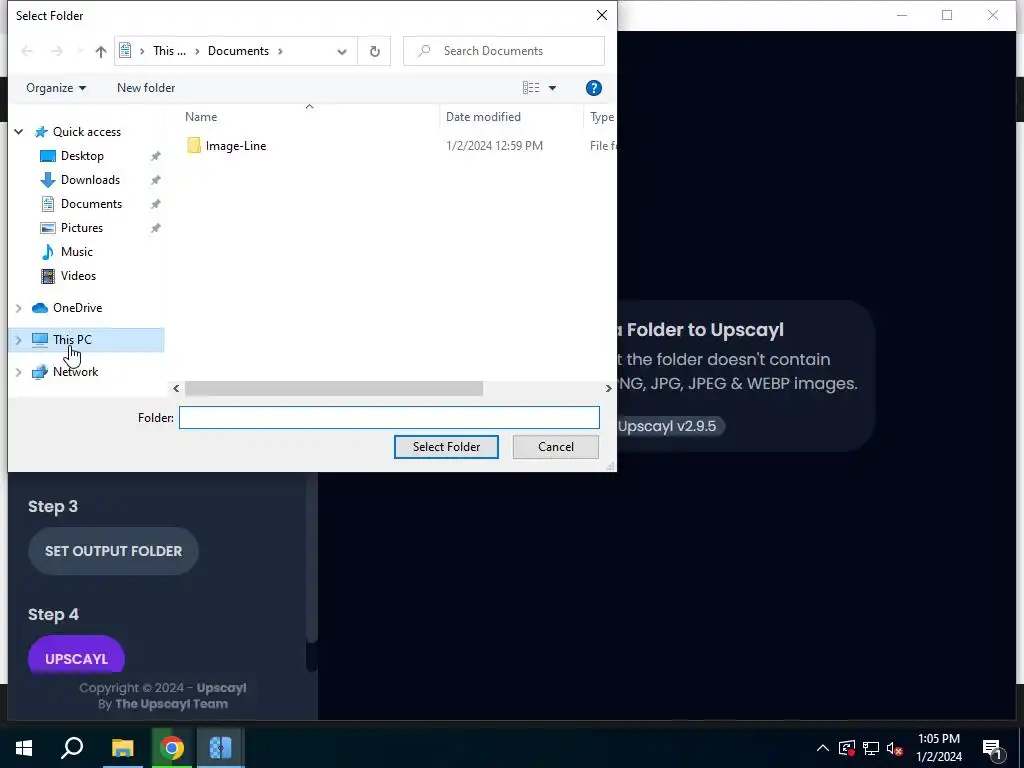Click SET OUTPUT FOLDER button in Upscayl
Image resolution: width=1024 pixels, height=768 pixels.
[114, 551]
